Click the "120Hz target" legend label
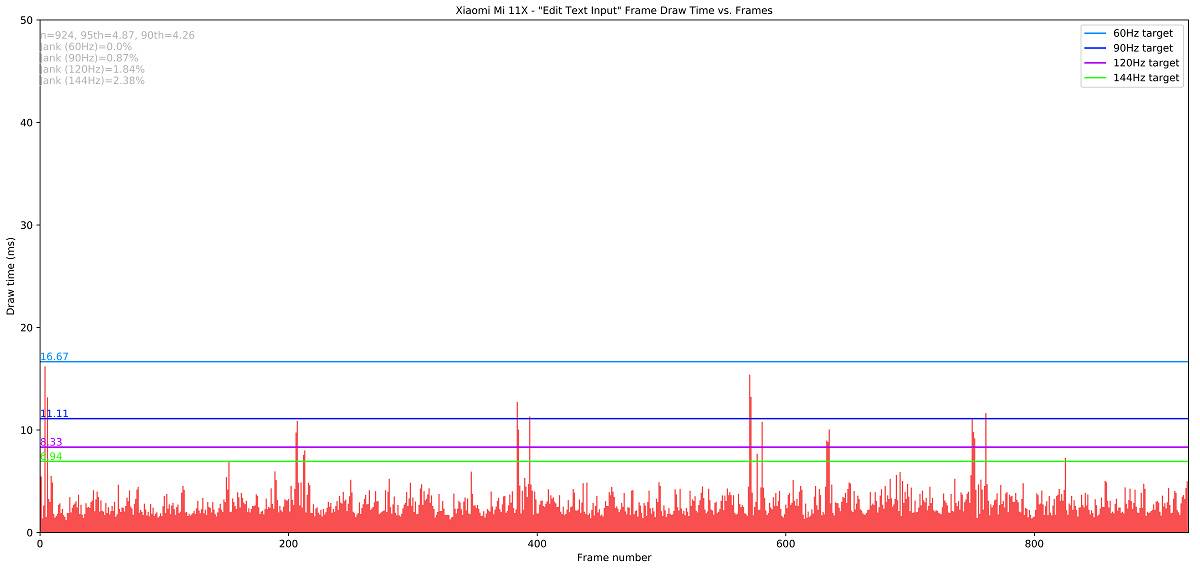Image resolution: width=1200 pixels, height=570 pixels. coord(1146,63)
